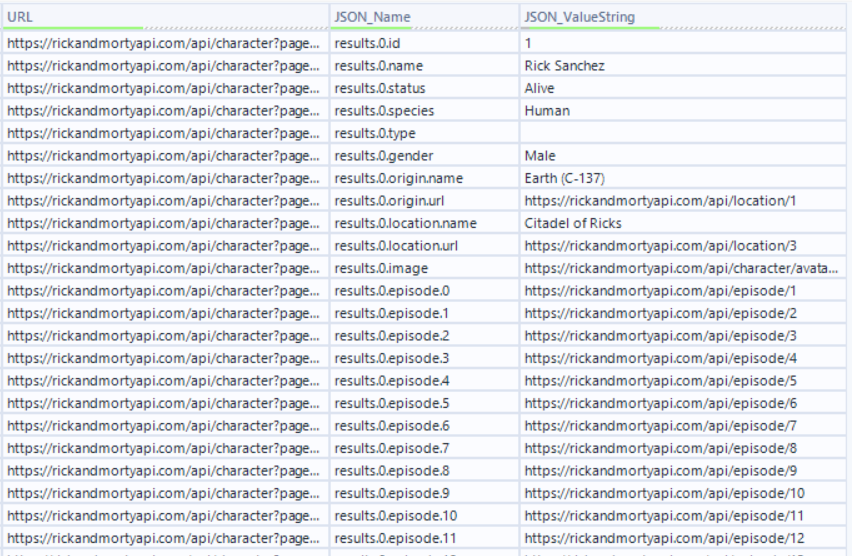Select the URL cell in results.0.id row
This screenshot has height=556, width=852.
click(x=165, y=43)
